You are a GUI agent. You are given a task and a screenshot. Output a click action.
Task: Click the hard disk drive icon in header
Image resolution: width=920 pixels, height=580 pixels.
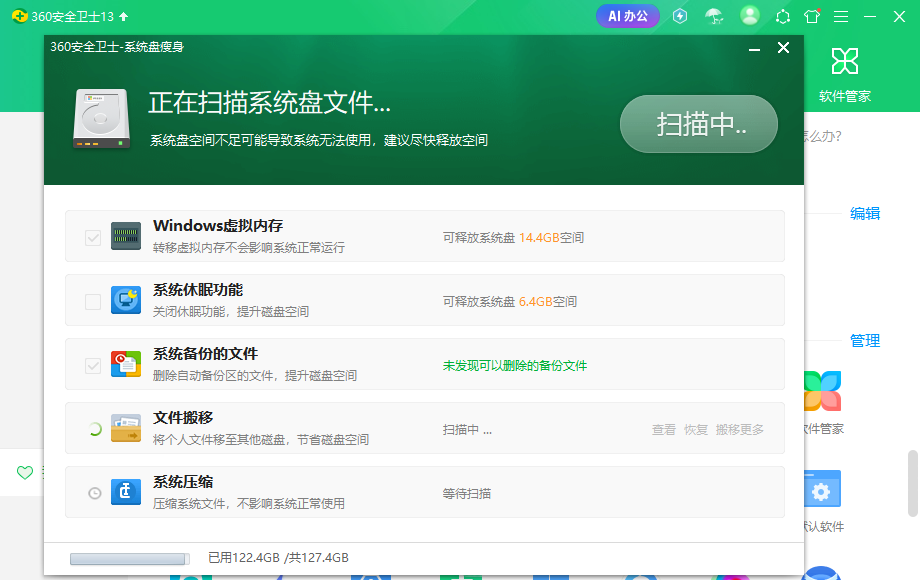pos(101,118)
